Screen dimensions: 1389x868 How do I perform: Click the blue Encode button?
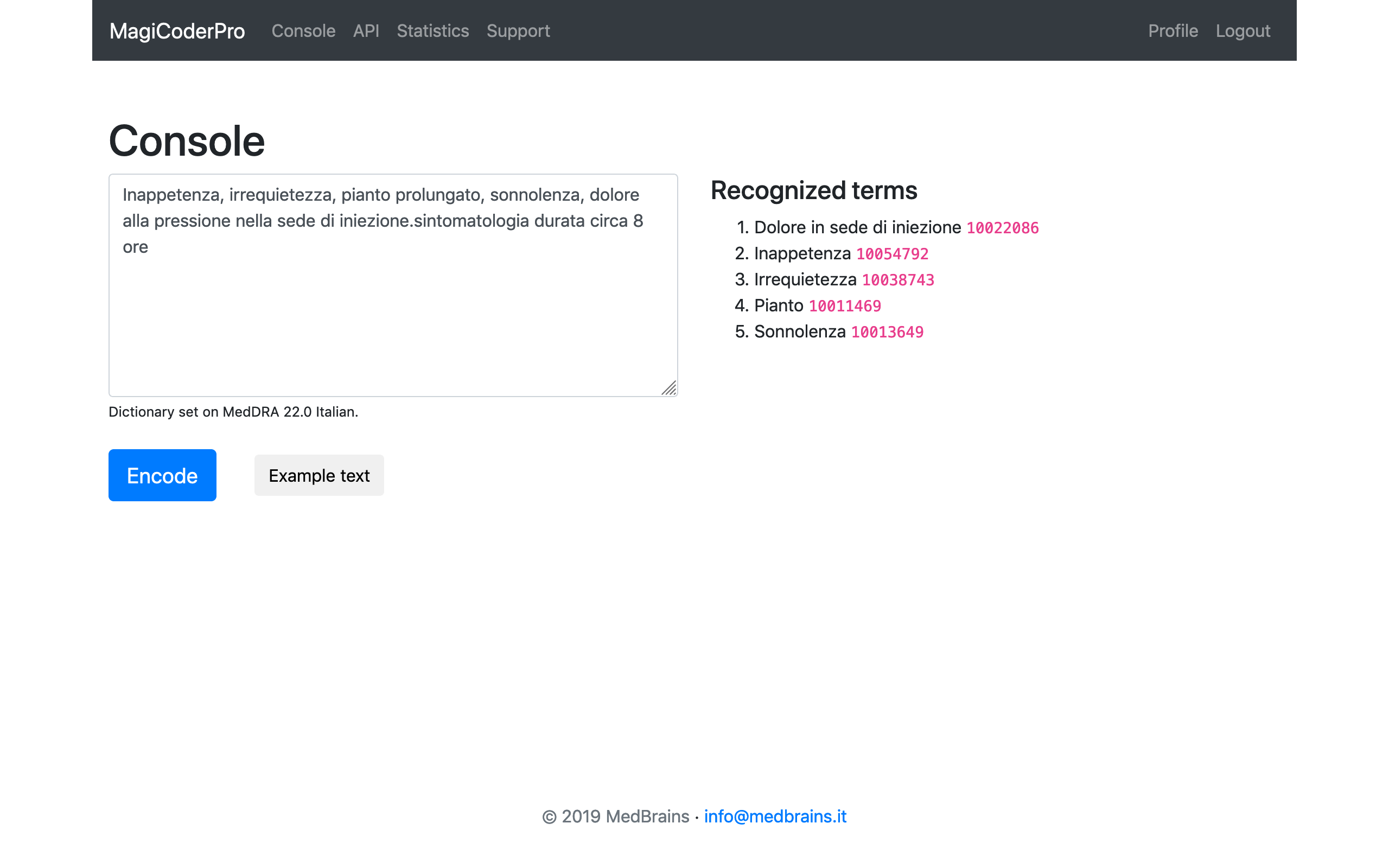pos(162,475)
